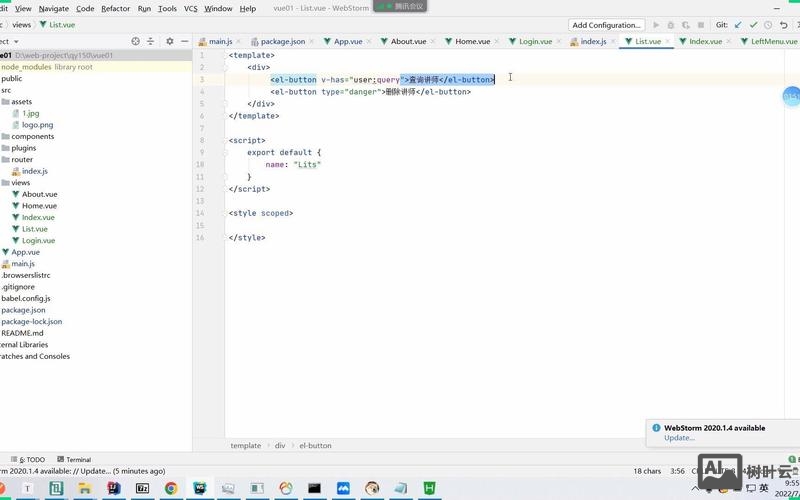The width and height of the screenshot is (800, 500).
Task: Open the Refactor menu
Action: (115, 8)
